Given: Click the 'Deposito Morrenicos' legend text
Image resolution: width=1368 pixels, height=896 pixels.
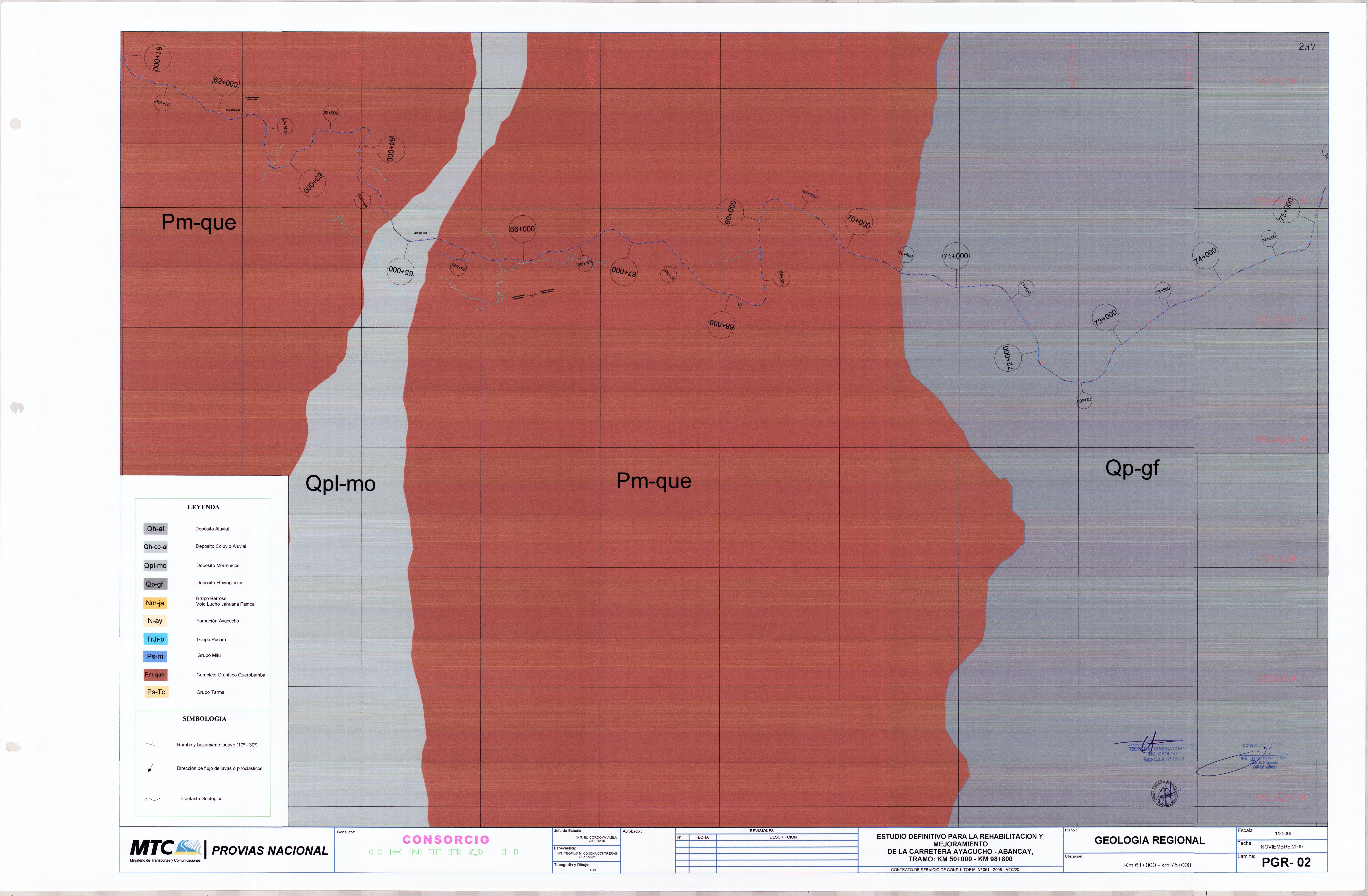Looking at the screenshot, I should 218,566.
